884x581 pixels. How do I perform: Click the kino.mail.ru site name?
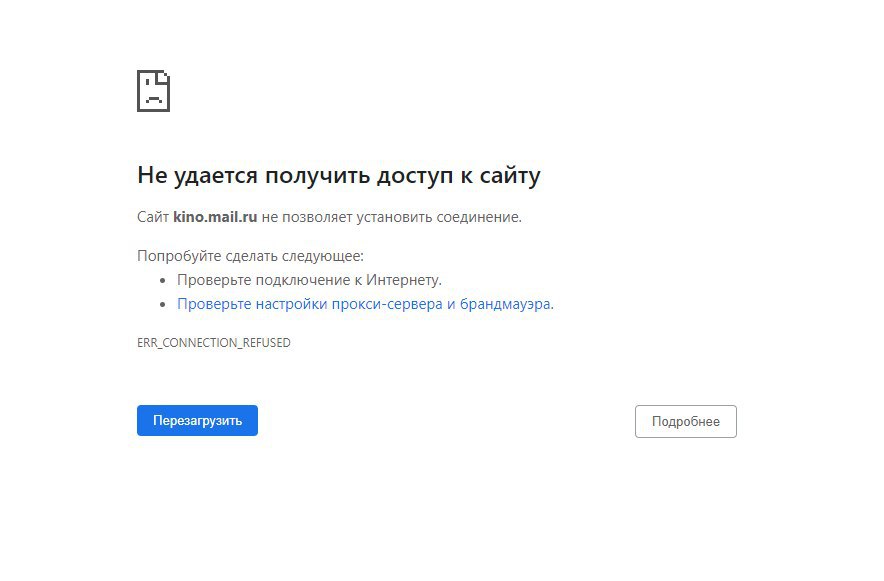tap(215, 217)
